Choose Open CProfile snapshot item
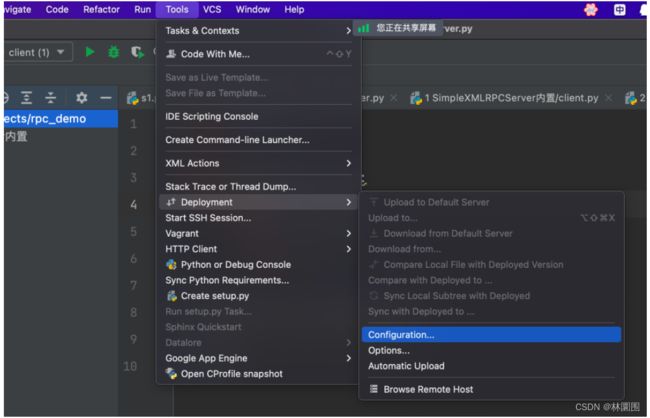Image resolution: width=650 pixels, height=418 pixels. pos(258,374)
